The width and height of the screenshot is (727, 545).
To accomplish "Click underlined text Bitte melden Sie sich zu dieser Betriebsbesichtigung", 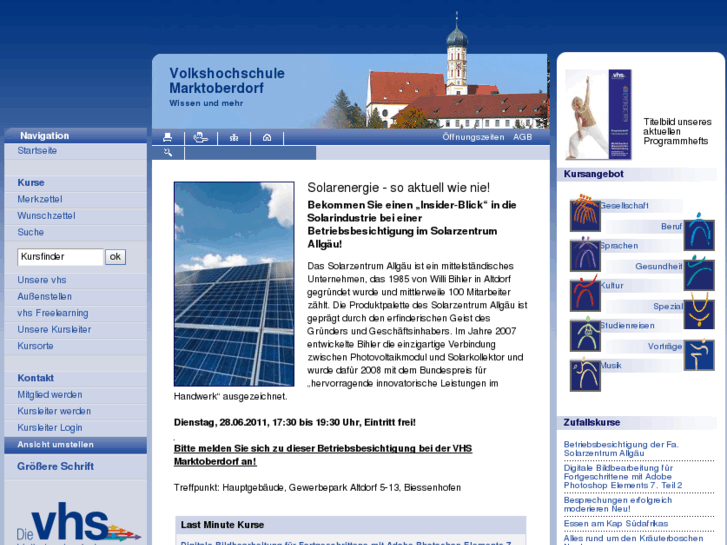I will pos(323,455).
